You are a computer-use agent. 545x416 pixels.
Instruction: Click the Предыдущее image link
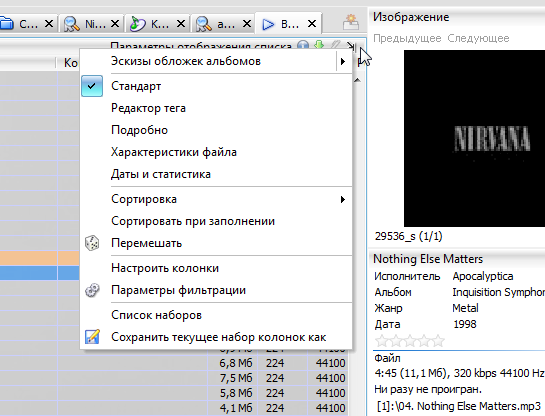[407, 38]
